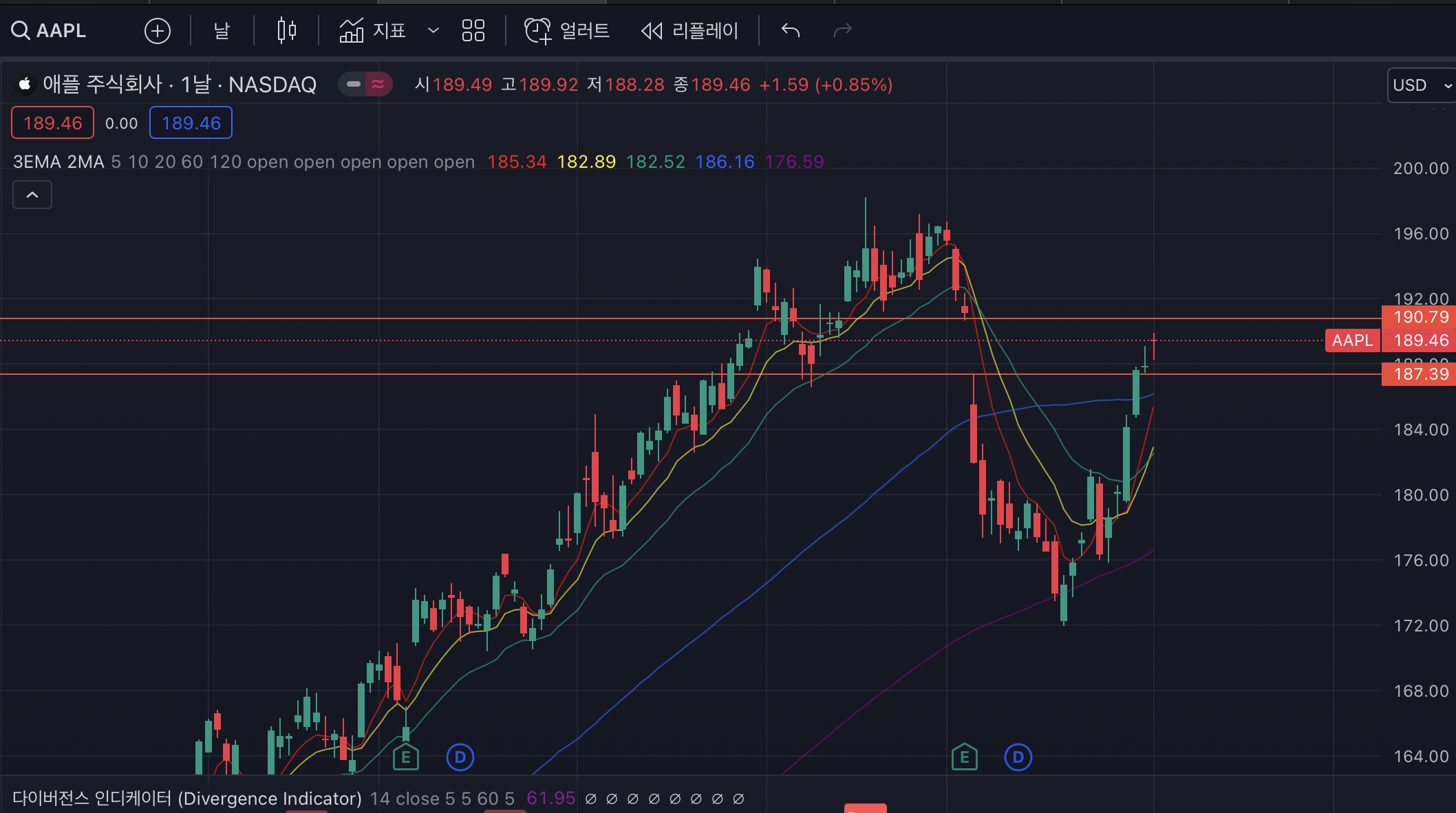Viewport: 1456px width, 813px height.
Task: Expand the indicator favorites chevron
Action: tap(433, 30)
